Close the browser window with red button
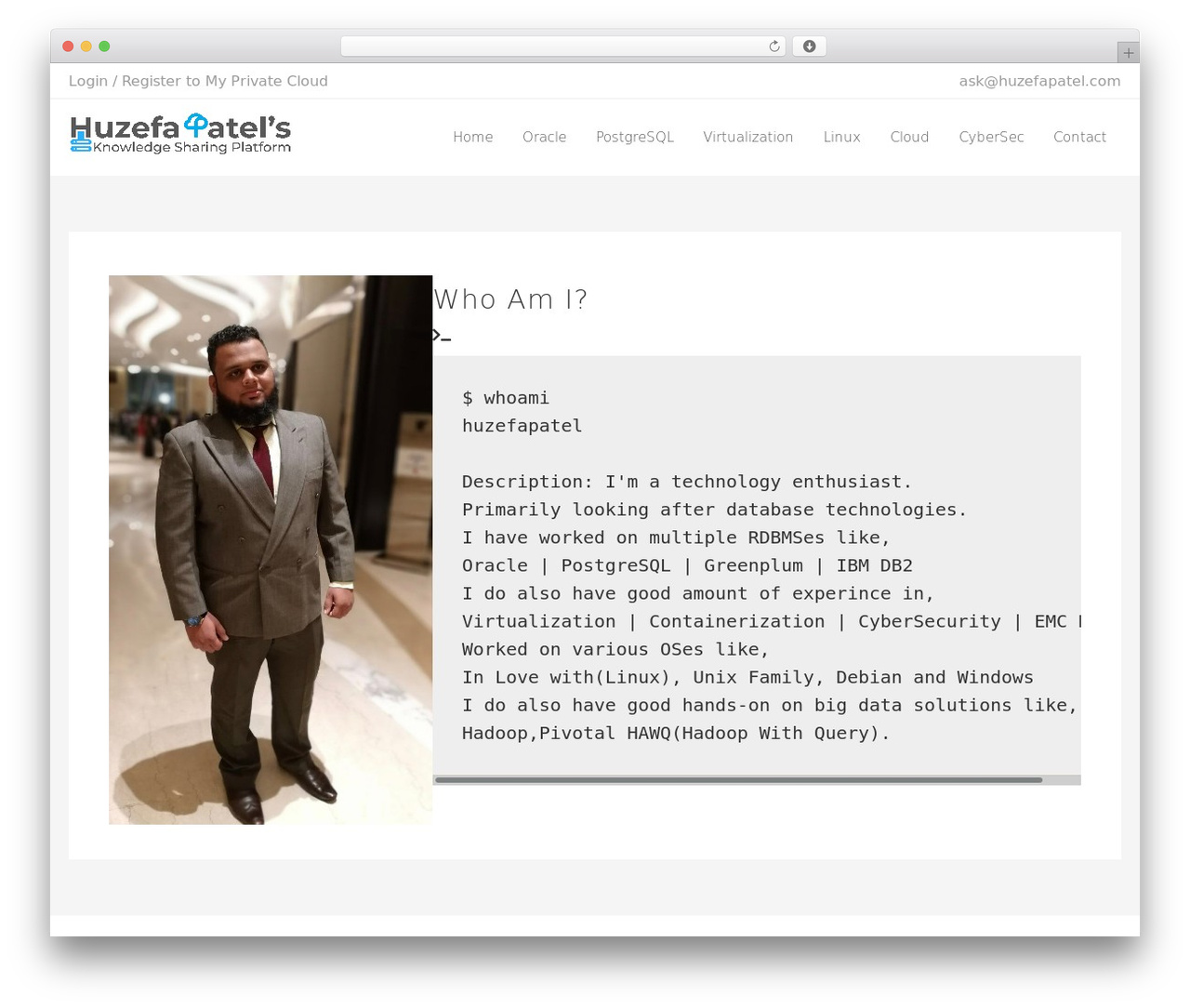Image resolution: width=1190 pixels, height=1008 pixels. [68, 46]
